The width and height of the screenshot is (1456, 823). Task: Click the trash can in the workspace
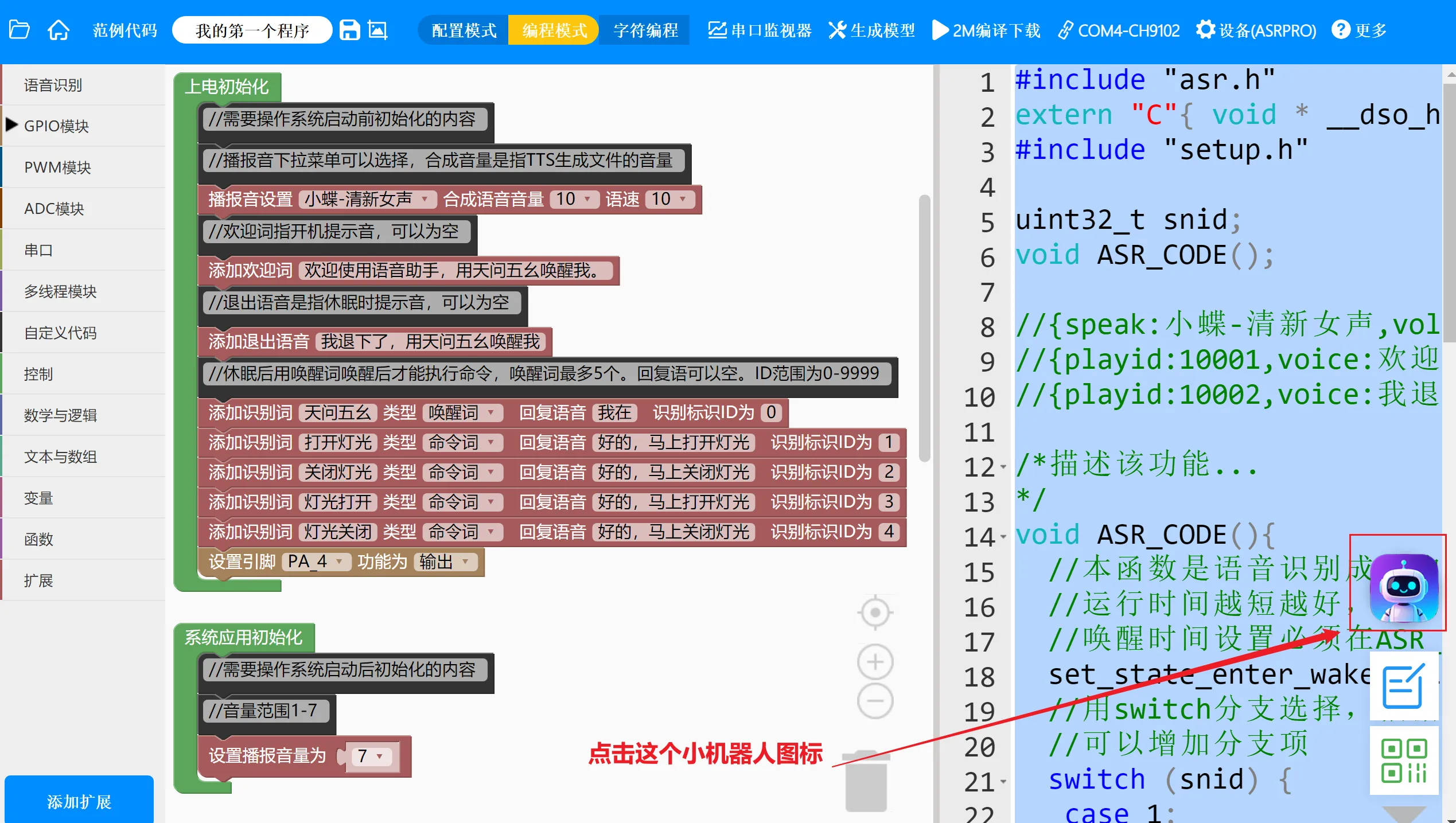(x=866, y=781)
